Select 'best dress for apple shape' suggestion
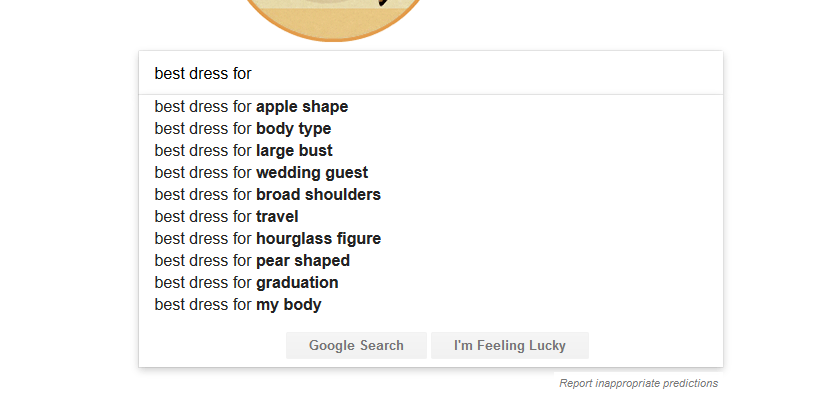 [x=251, y=107]
